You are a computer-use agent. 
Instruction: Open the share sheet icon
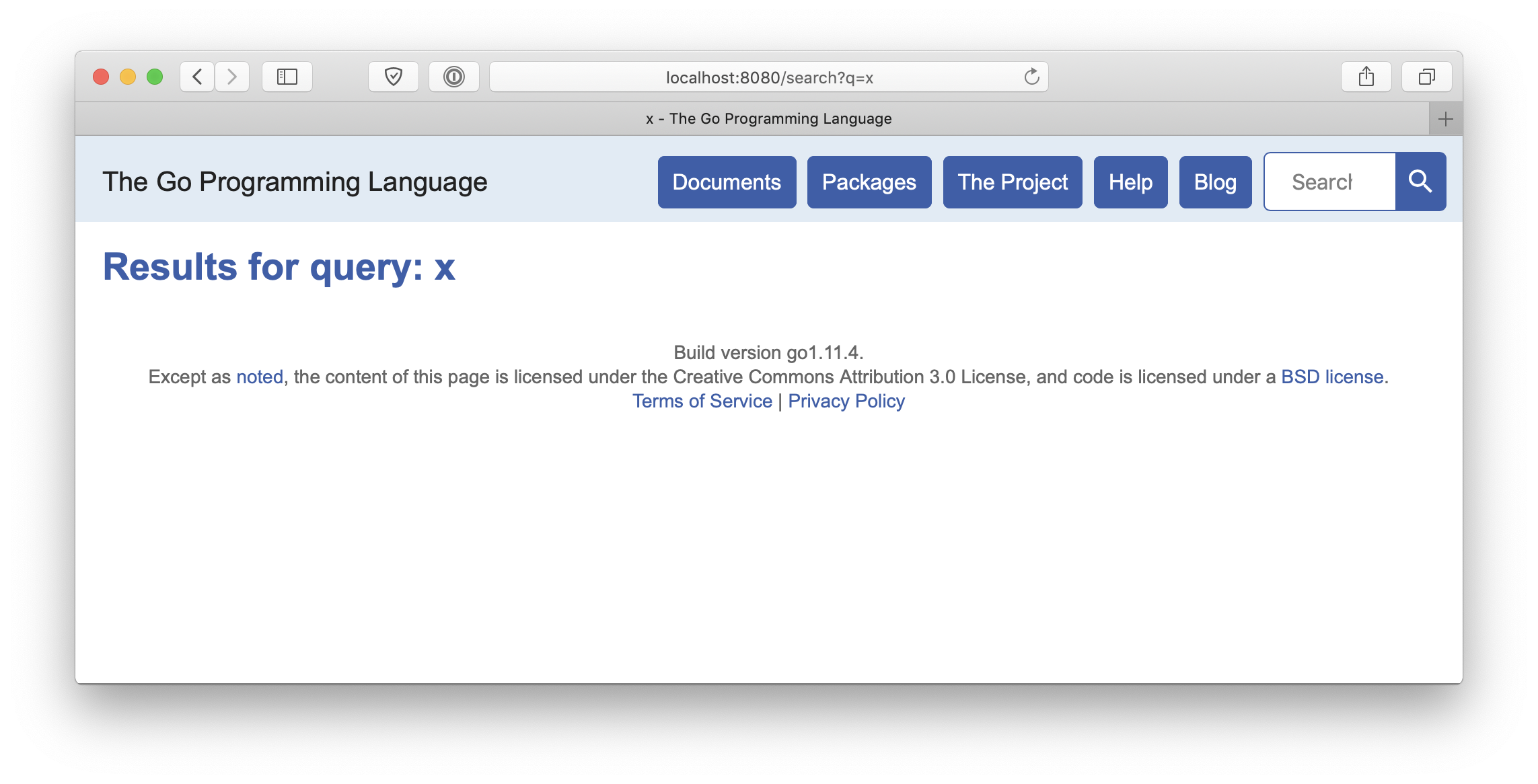pos(1366,76)
